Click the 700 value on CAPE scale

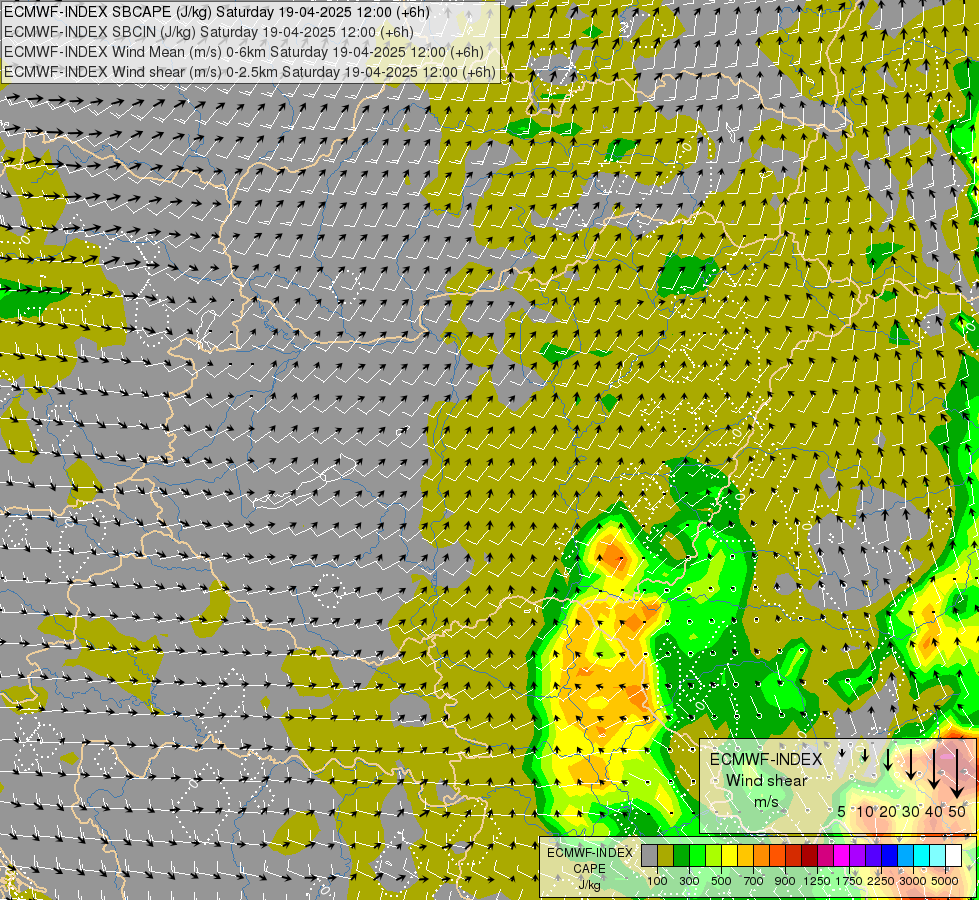(x=754, y=881)
